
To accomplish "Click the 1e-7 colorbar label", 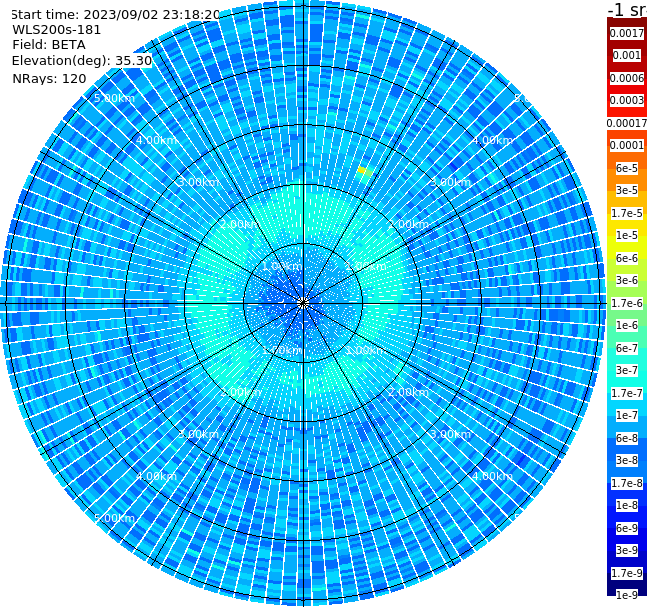I will click(627, 415).
